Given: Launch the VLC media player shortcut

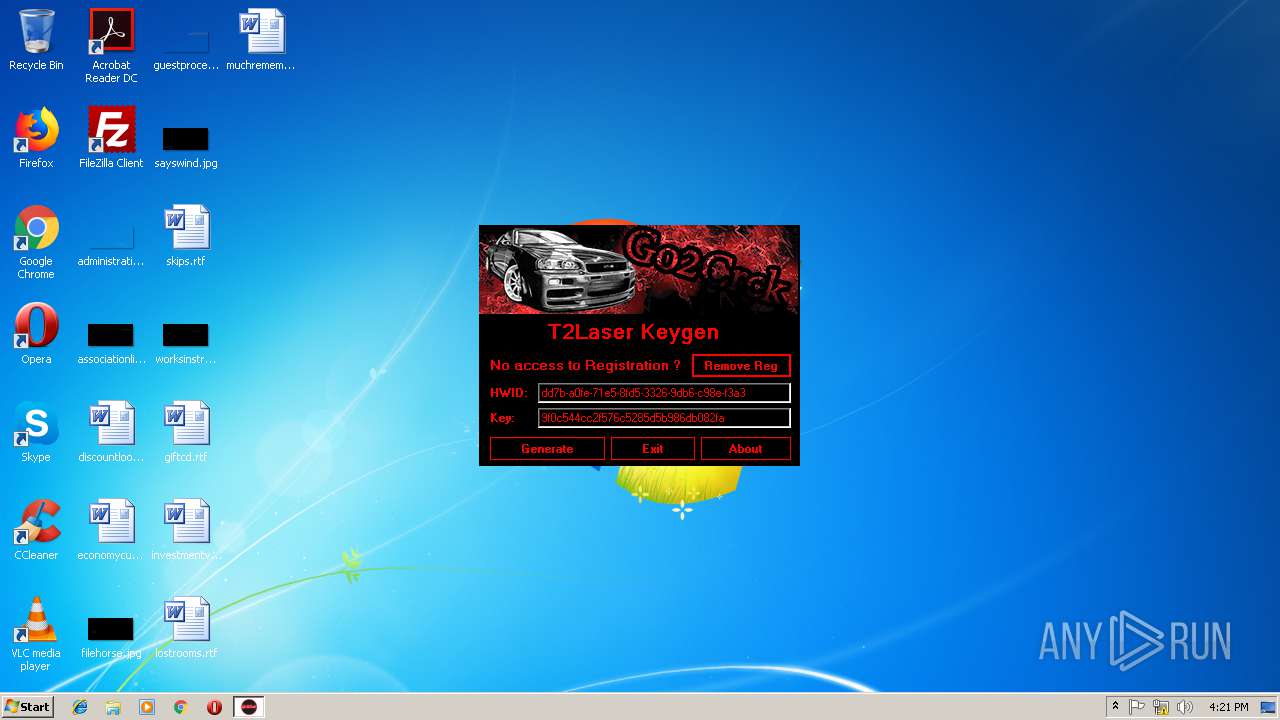Looking at the screenshot, I should pos(36,634).
